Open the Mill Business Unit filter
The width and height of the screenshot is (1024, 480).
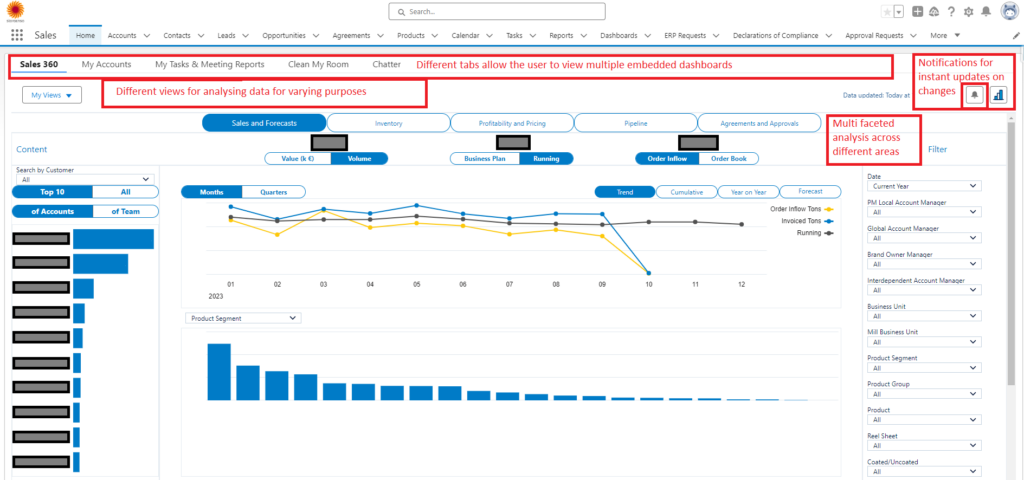(924, 342)
